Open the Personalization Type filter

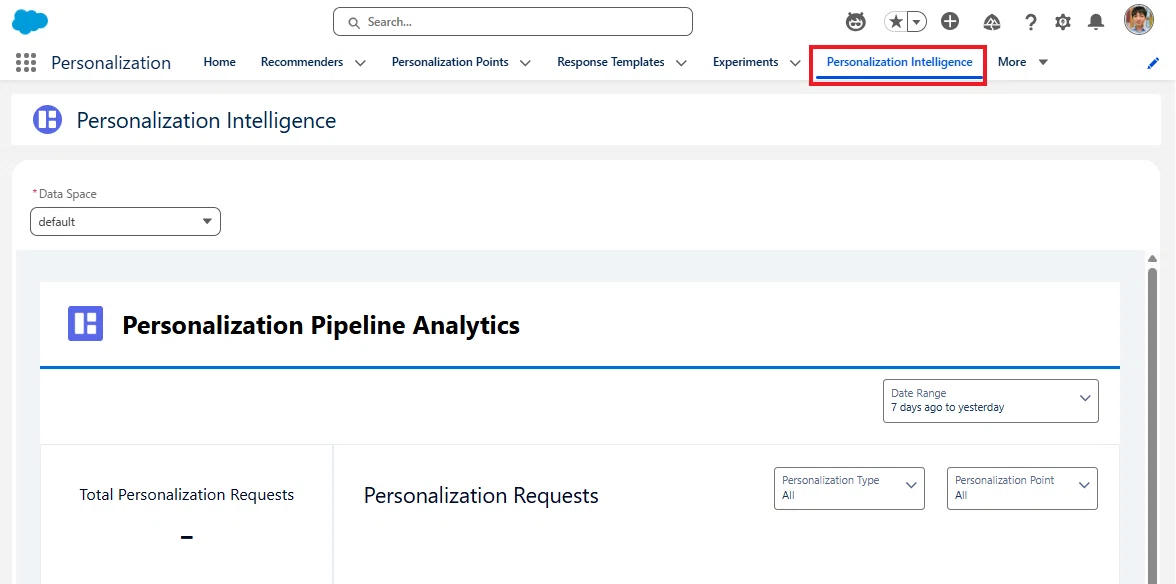tap(849, 488)
